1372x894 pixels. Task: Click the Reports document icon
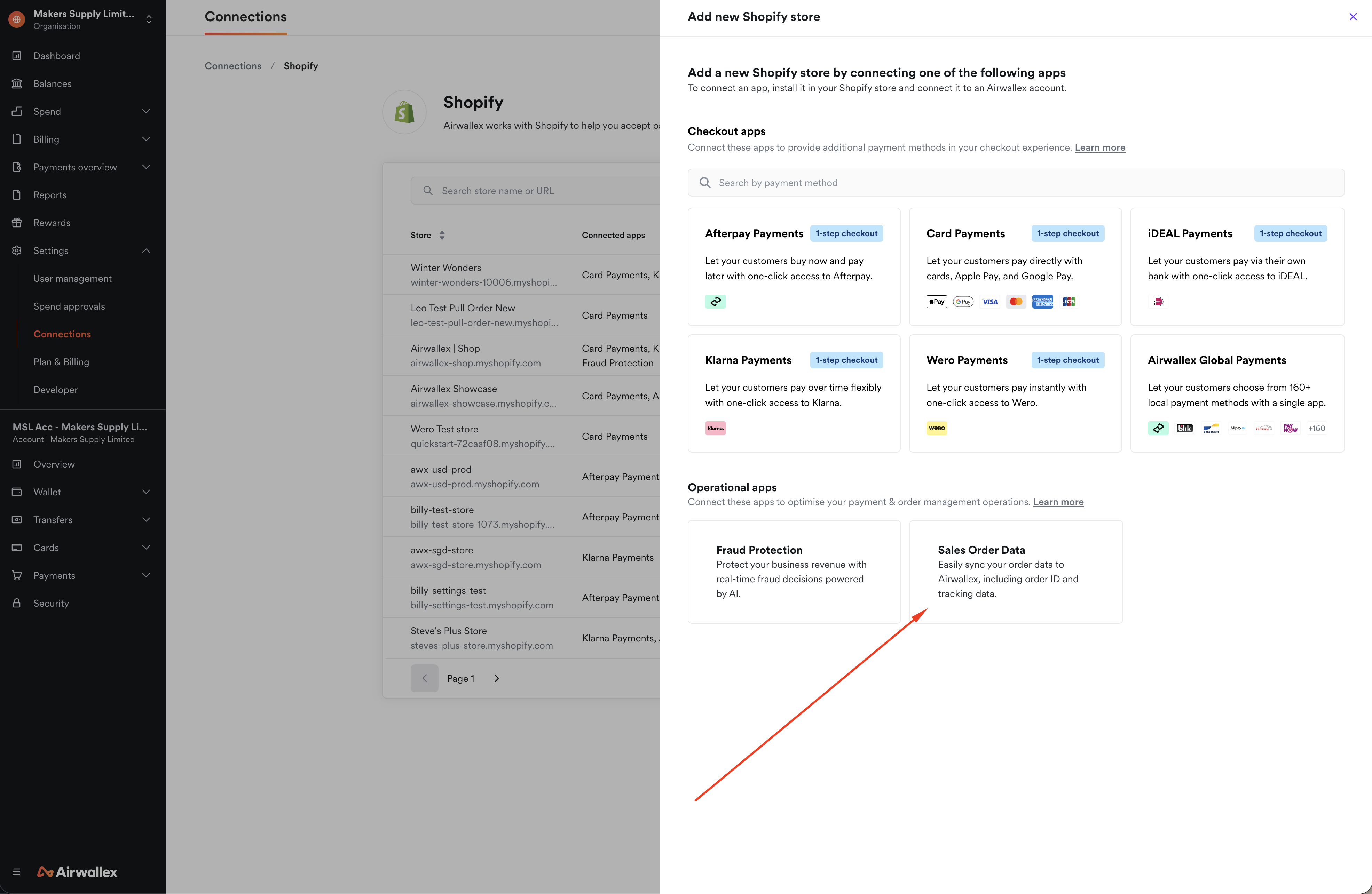tap(17, 195)
